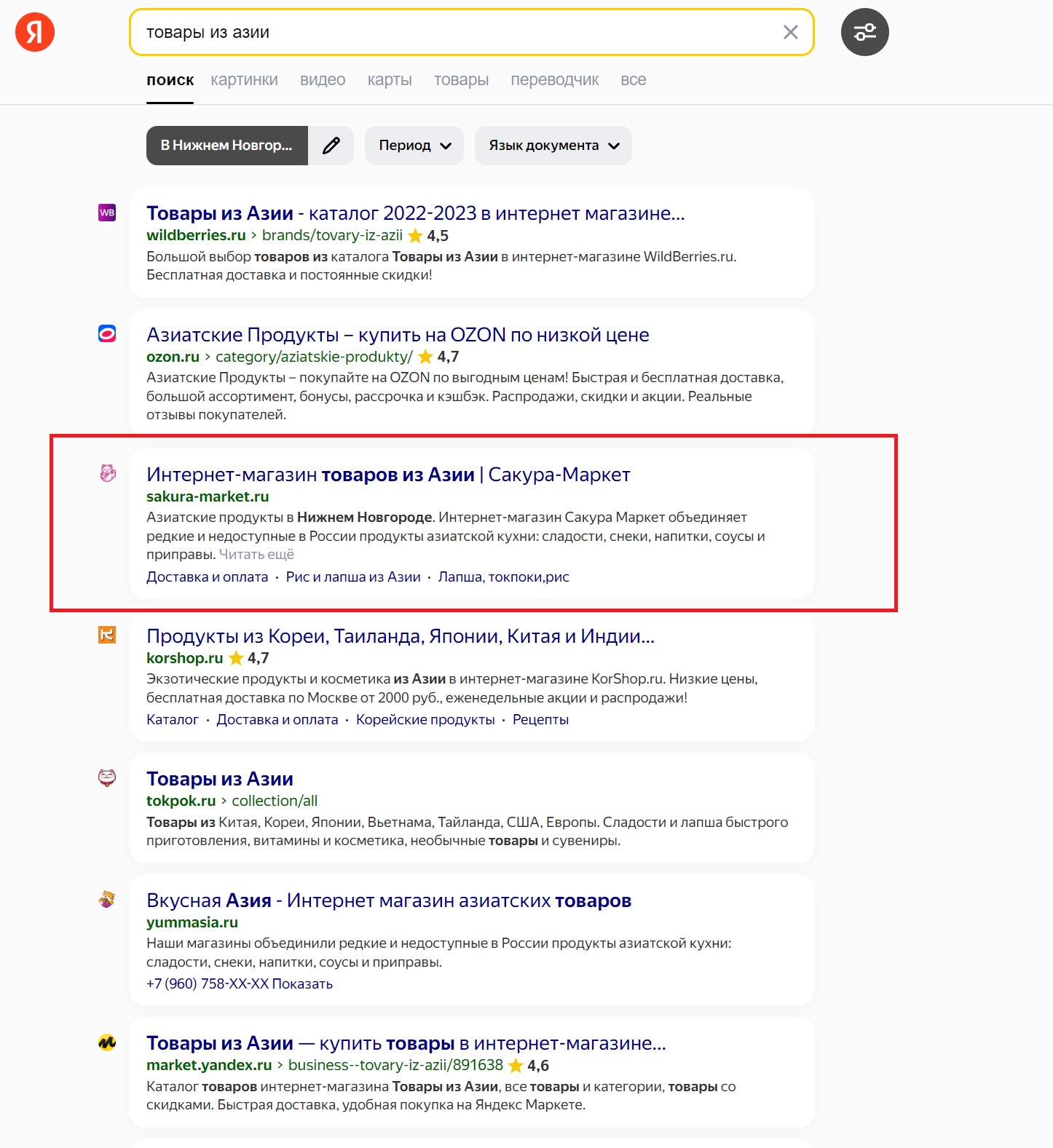Expand the Период dropdown

point(414,146)
